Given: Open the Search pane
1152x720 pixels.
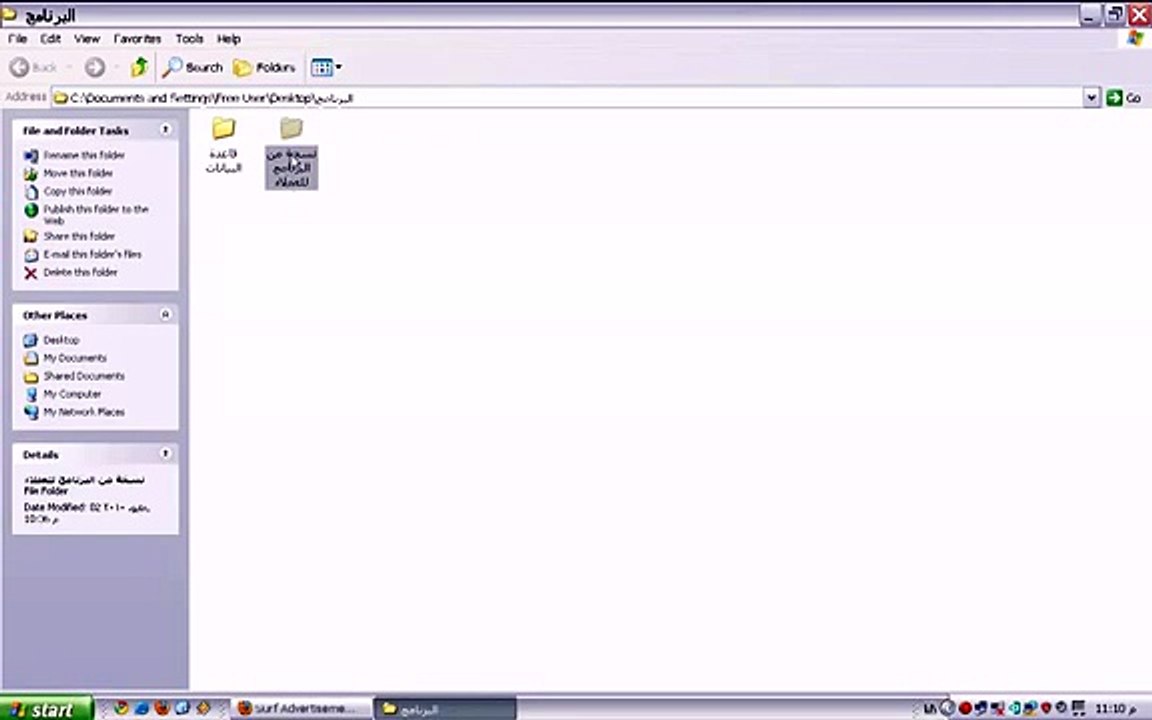Looking at the screenshot, I should pos(193,68).
